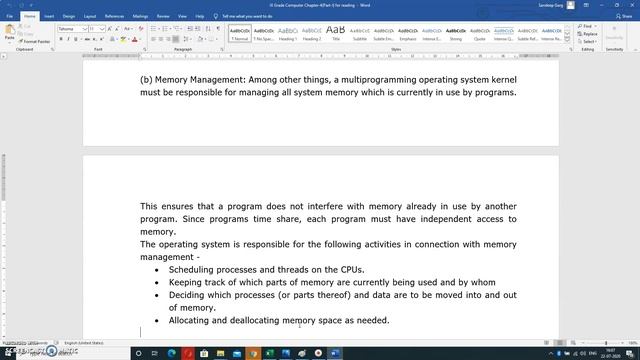Toggle Italic formatting
The image size is (640, 360).
pos(68,39)
